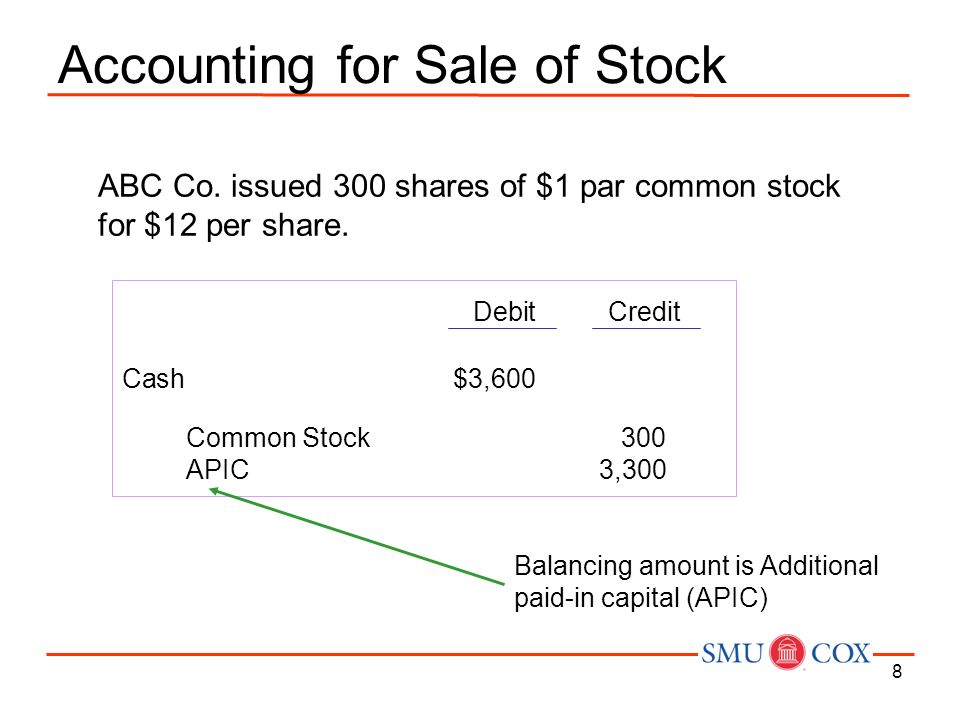Viewport: 960px width, 720px height.
Task: Click the 'SMU' logo text
Action: click(732, 653)
